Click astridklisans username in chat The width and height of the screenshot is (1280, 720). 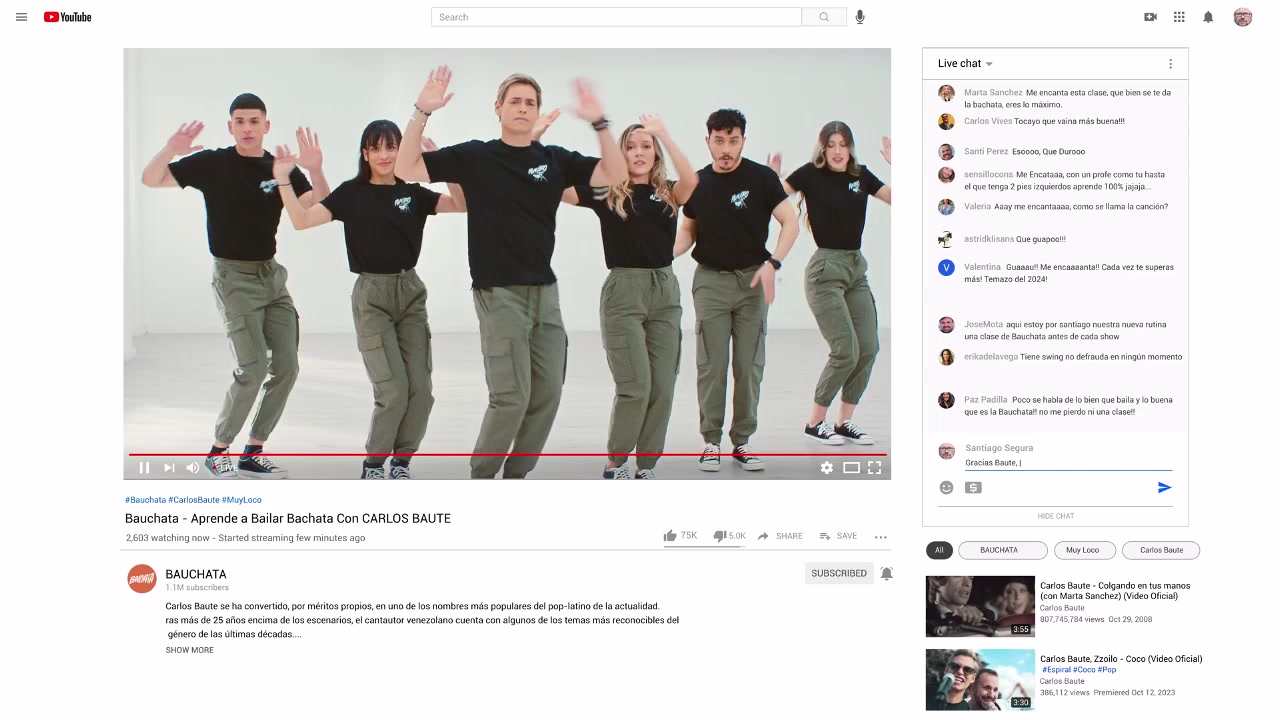(988, 239)
